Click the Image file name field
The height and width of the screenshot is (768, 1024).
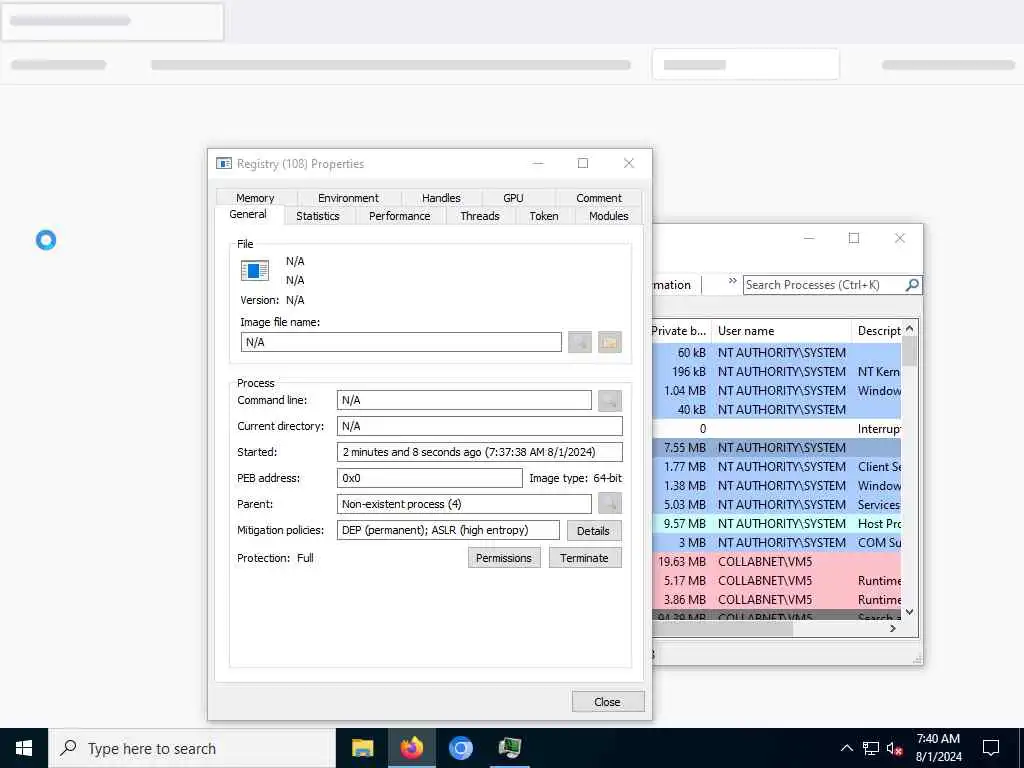click(x=401, y=342)
